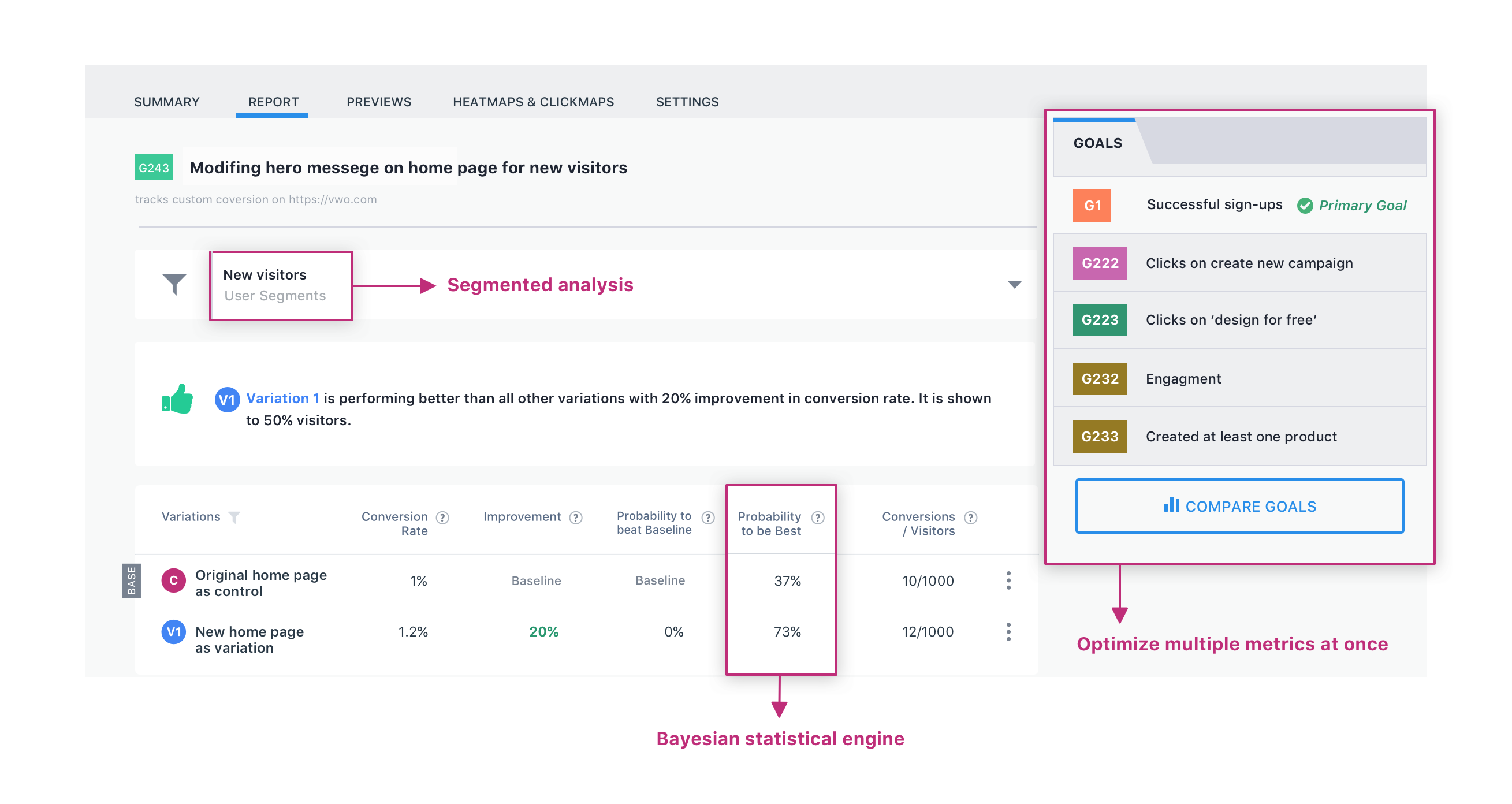Screen dimensions: 1512x804
Task: Click help icon next to Conversion Rate
Action: [x=442, y=518]
